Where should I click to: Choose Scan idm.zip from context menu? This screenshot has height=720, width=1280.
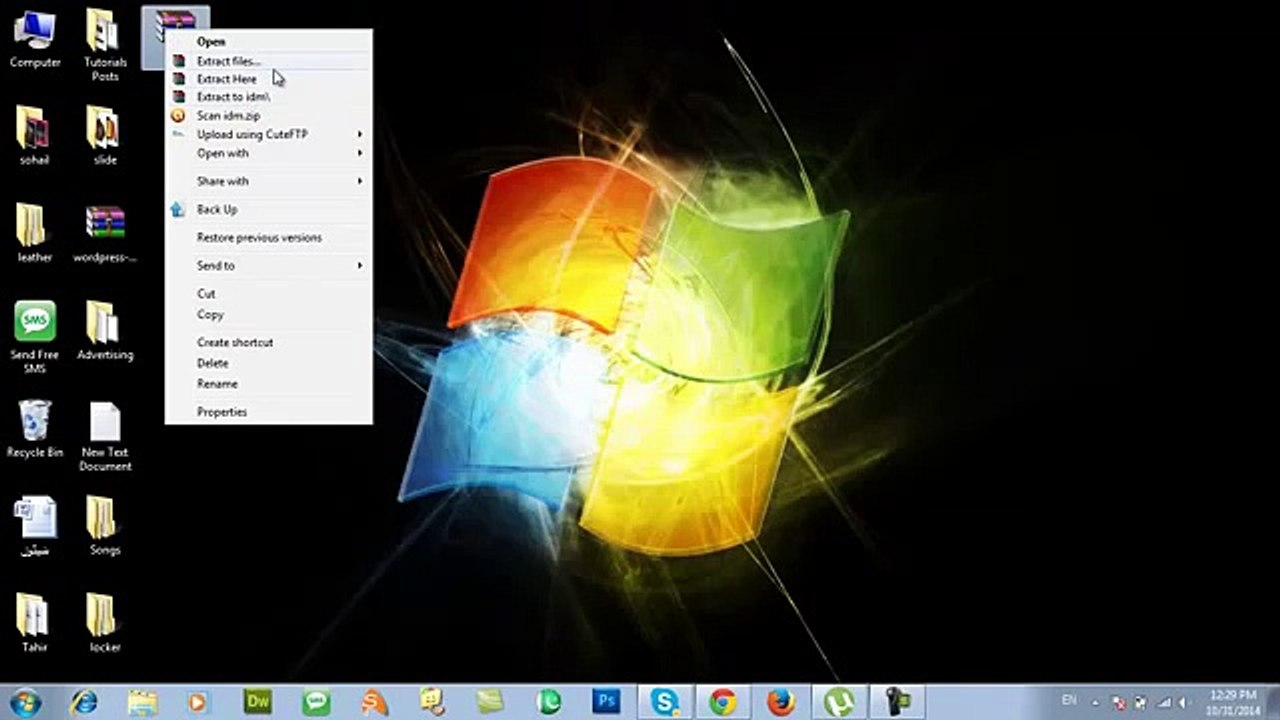coord(269,116)
